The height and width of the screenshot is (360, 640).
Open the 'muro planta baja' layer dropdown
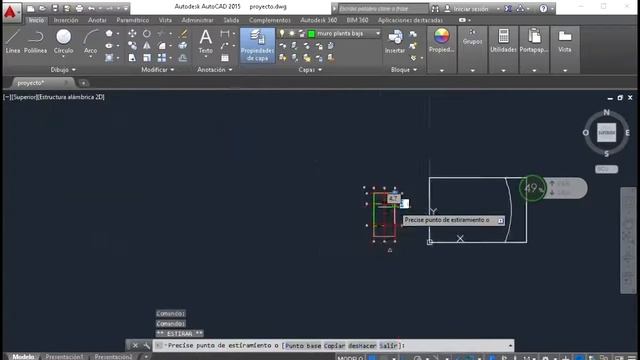pyautogui.click(x=378, y=33)
